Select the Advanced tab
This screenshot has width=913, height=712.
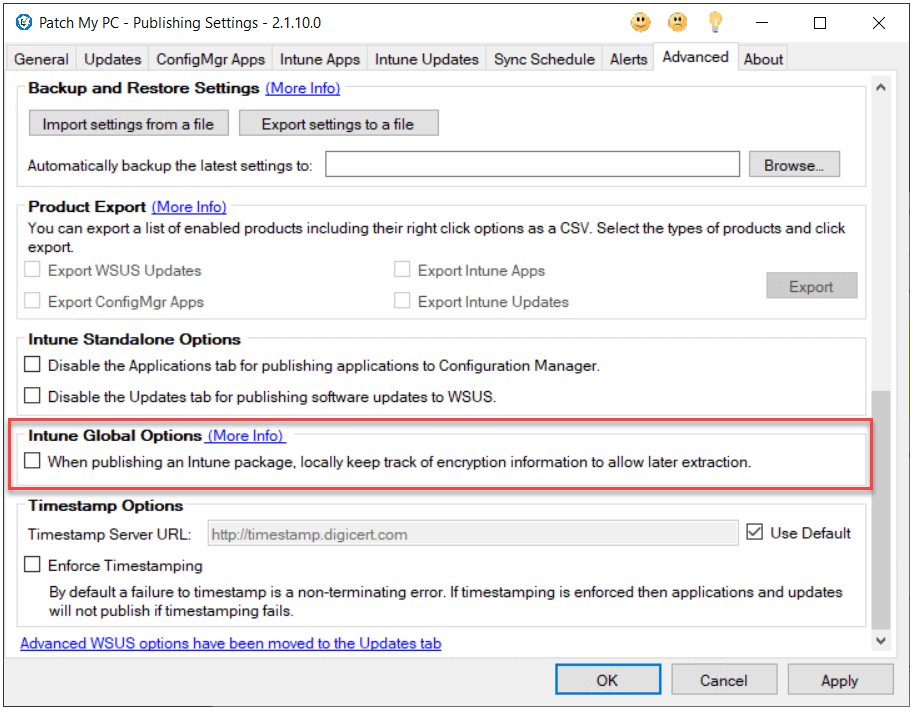pyautogui.click(x=696, y=57)
